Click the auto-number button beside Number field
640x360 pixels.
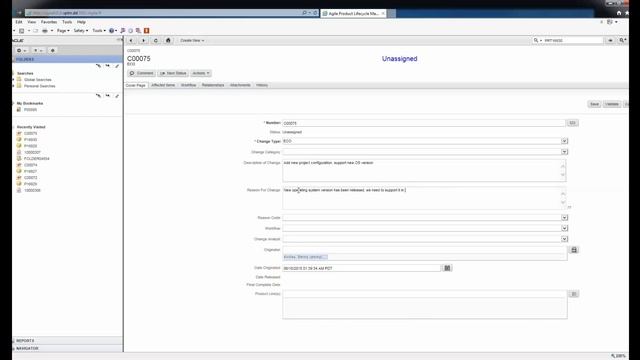click(x=572, y=123)
